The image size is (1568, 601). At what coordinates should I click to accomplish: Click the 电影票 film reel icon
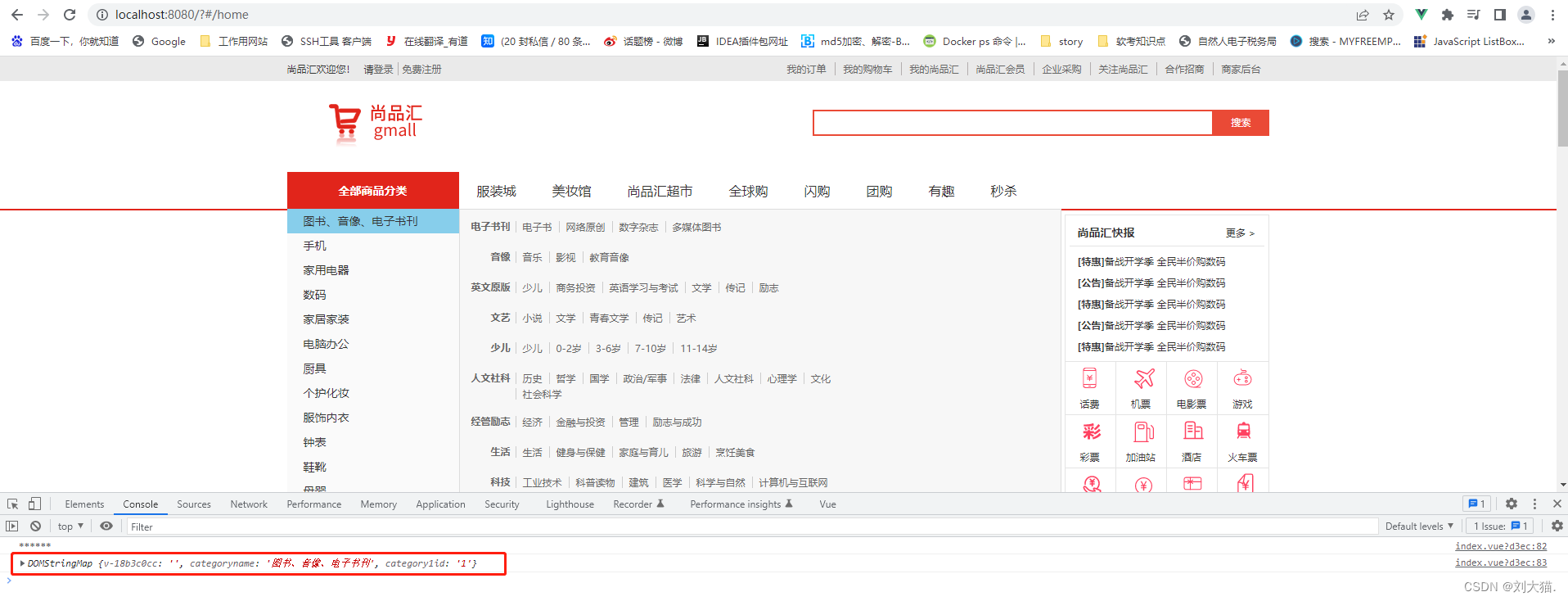(x=1193, y=378)
